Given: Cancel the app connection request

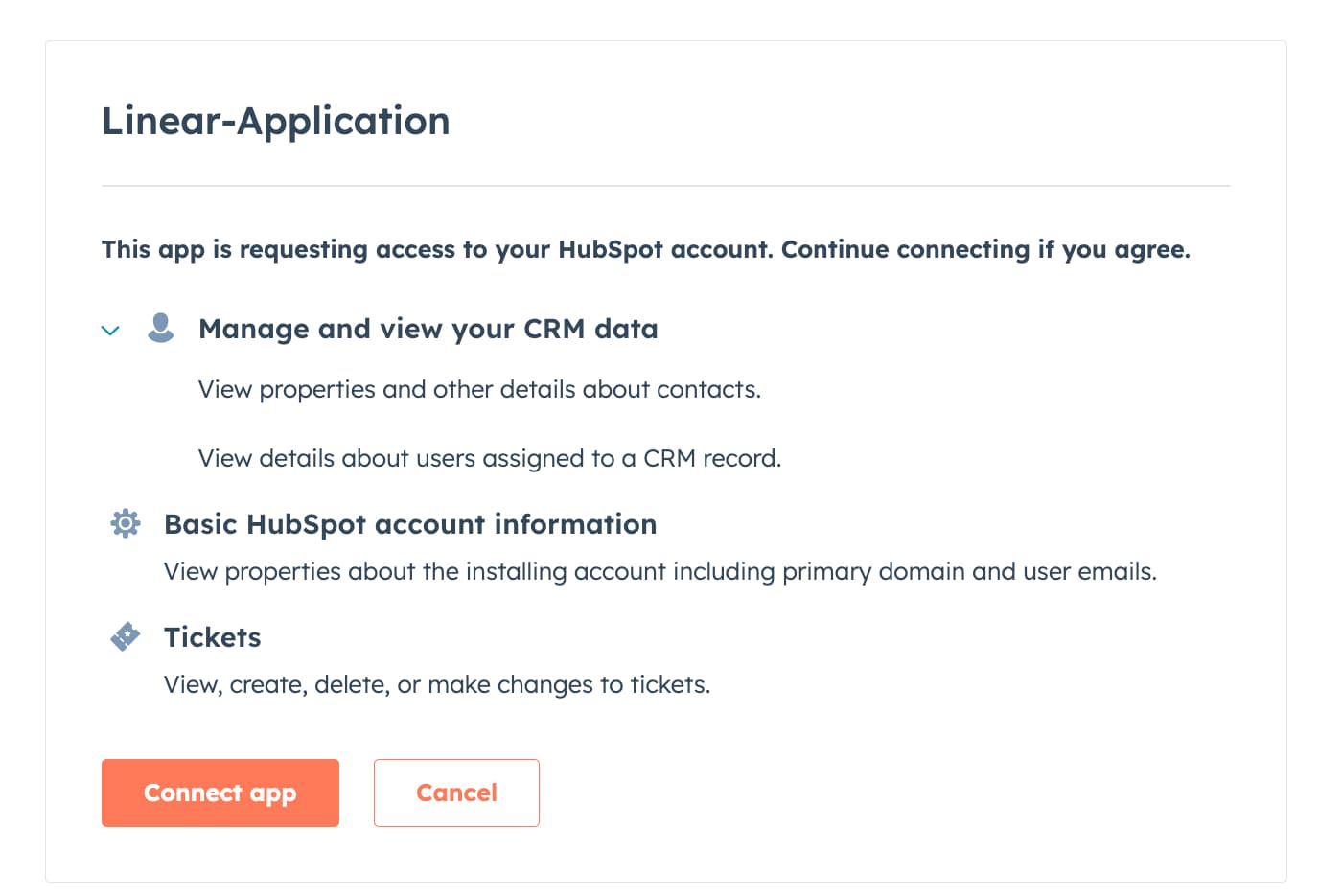Looking at the screenshot, I should pos(456,793).
